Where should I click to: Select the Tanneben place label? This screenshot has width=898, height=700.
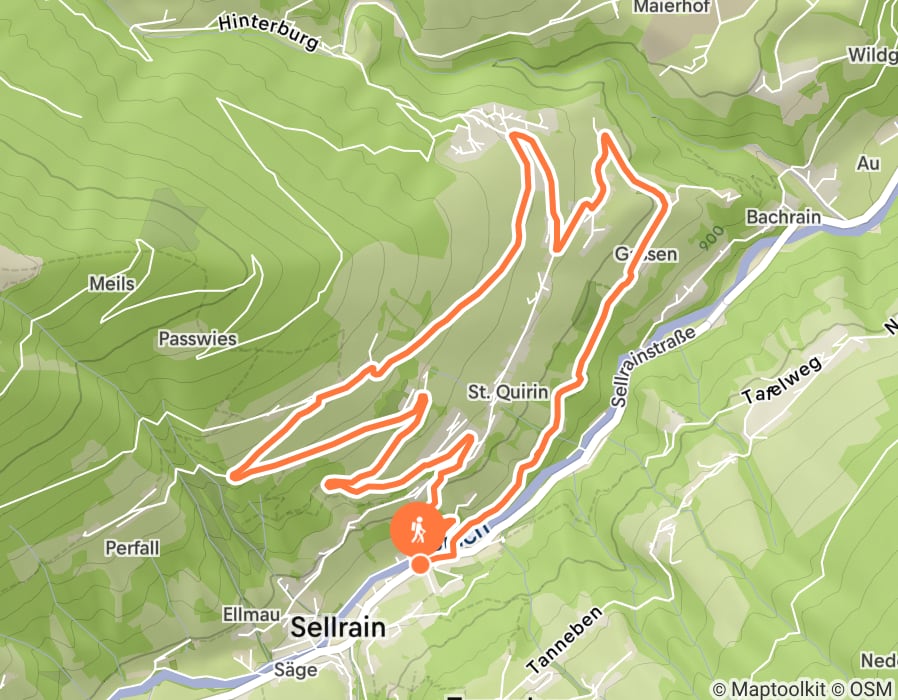pos(564,639)
